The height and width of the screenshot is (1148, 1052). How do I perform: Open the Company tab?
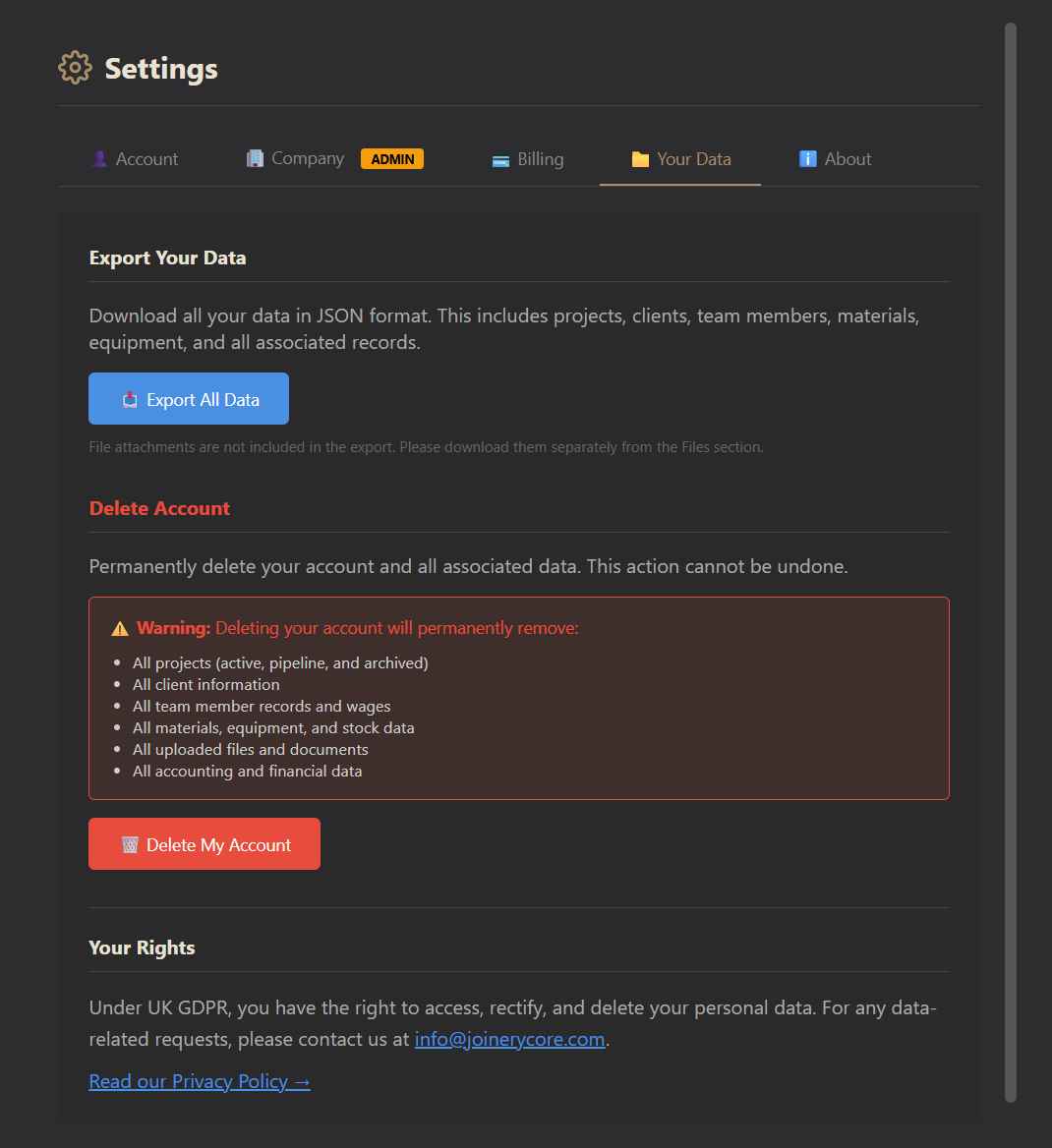point(308,159)
